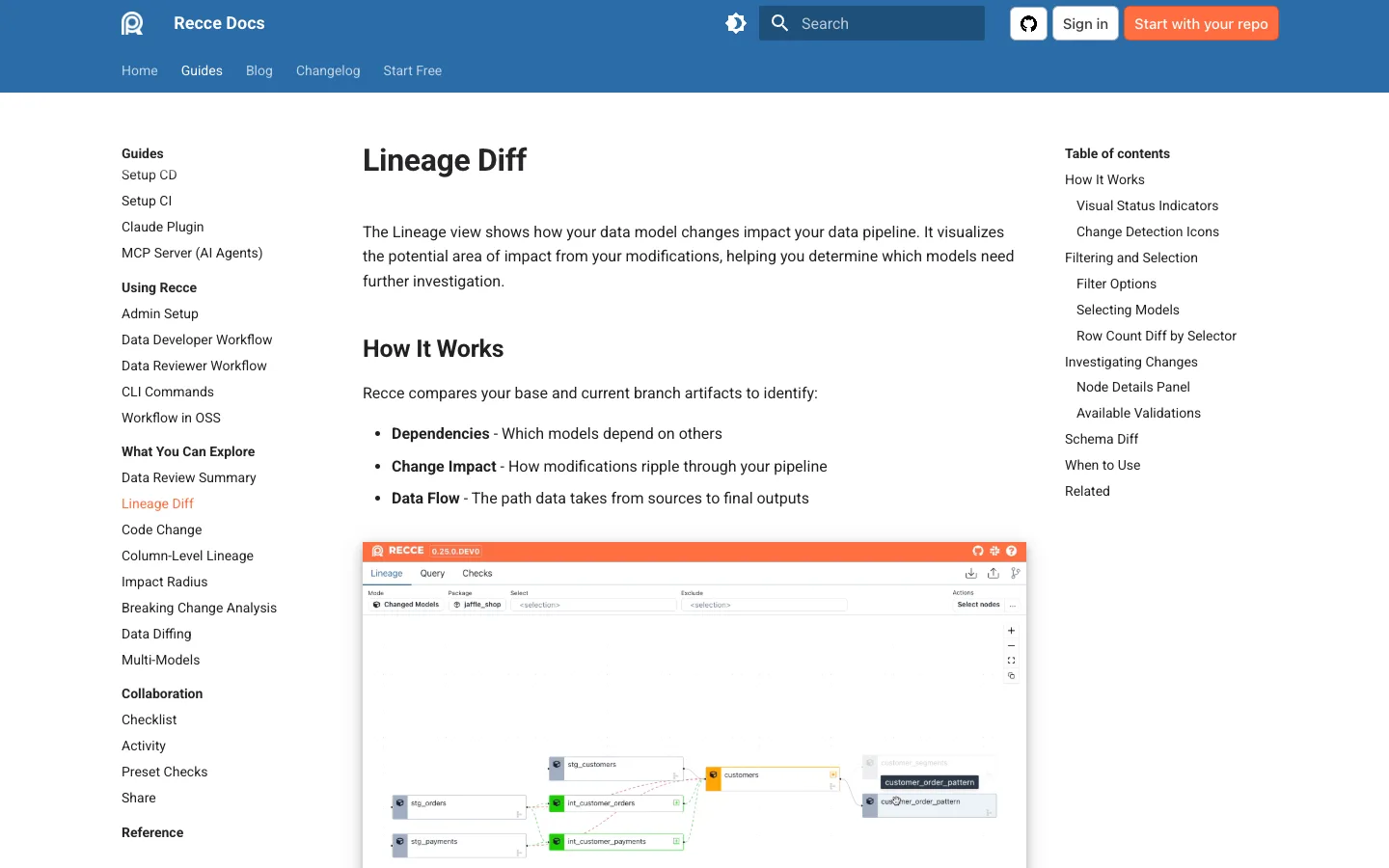Select the Guides tab in top navigation
Screen dimensions: 1389x868
point(202,70)
